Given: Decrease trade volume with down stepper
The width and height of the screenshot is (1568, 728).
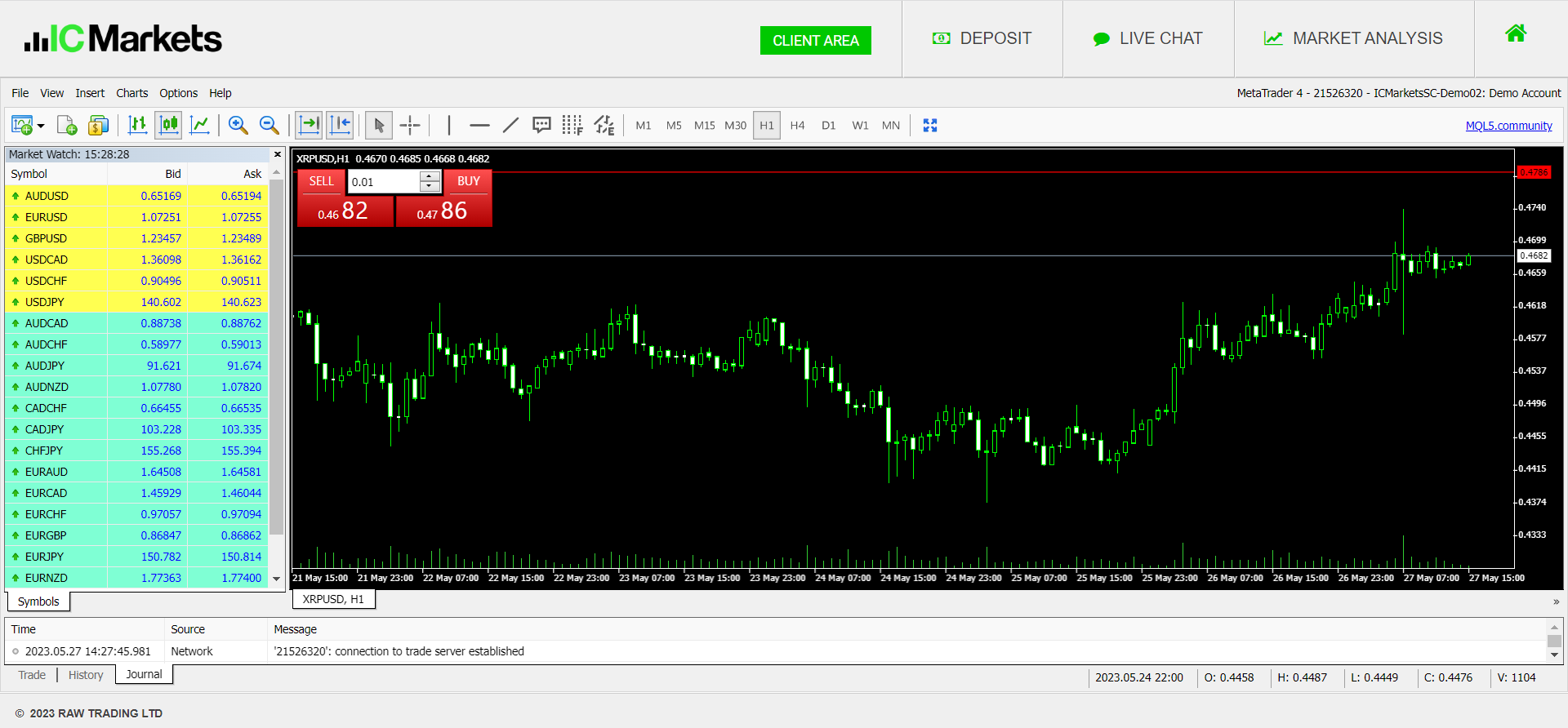Looking at the screenshot, I should point(430,187).
